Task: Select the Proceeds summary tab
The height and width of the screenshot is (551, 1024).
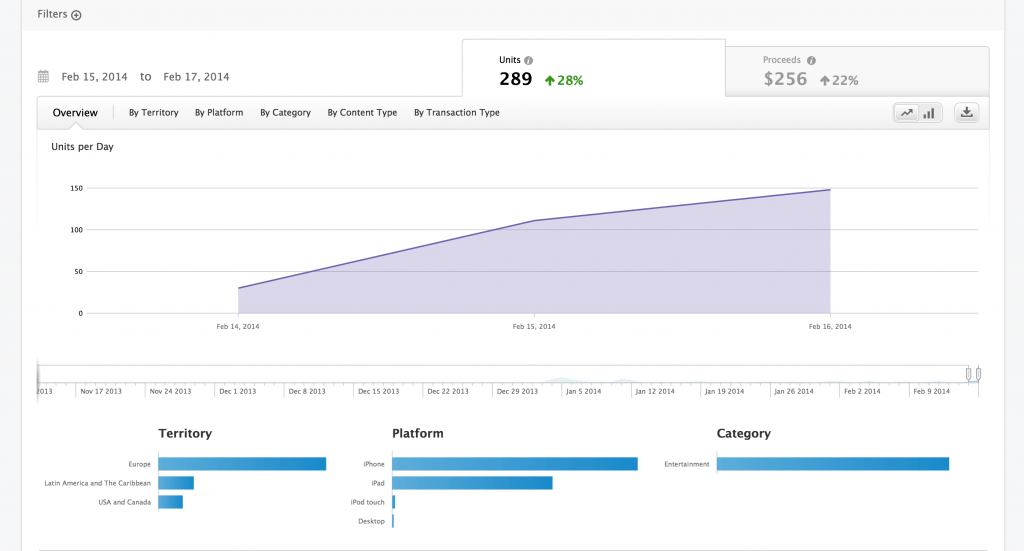Action: coord(856,71)
